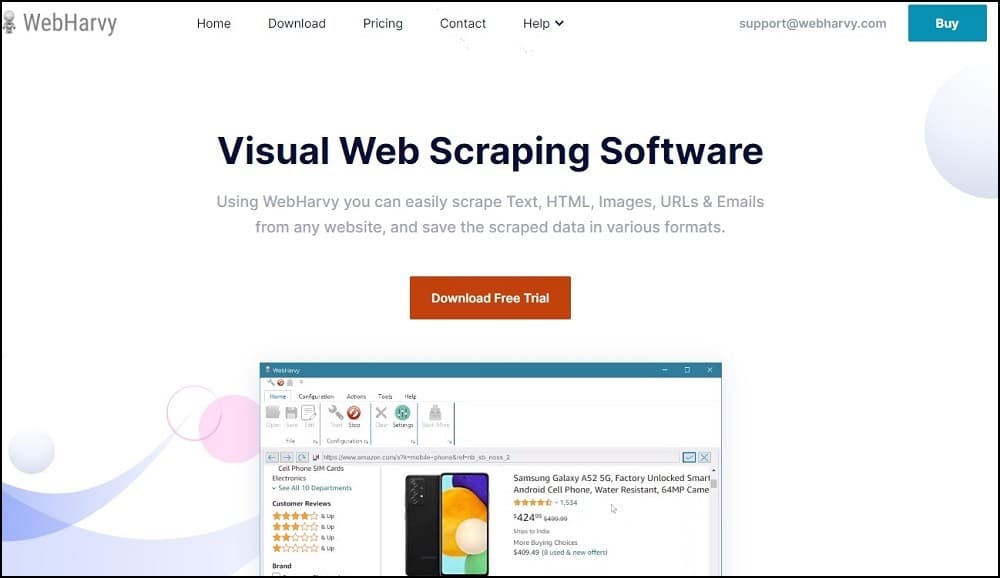Image resolution: width=1000 pixels, height=578 pixels.
Task: Select the Tools ribbon tab
Action: click(x=385, y=396)
